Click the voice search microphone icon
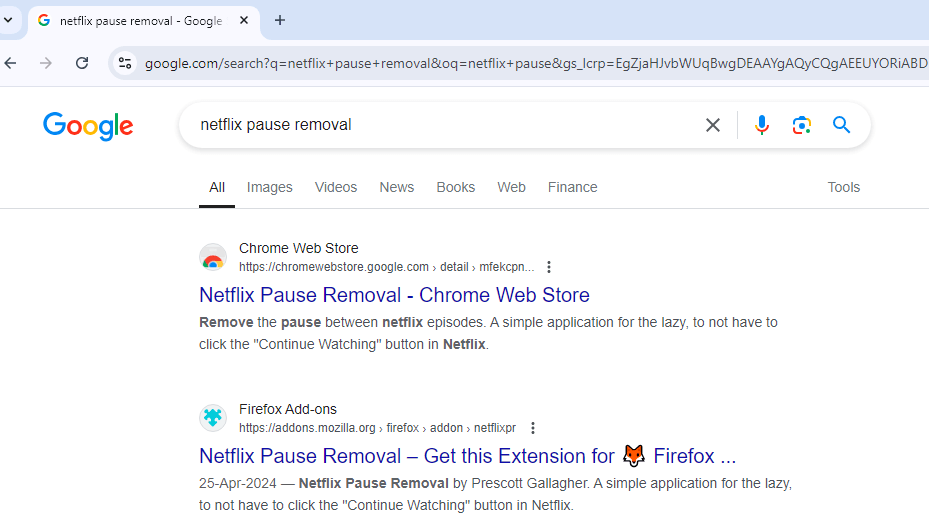Image resolution: width=929 pixels, height=531 pixels. click(x=762, y=125)
